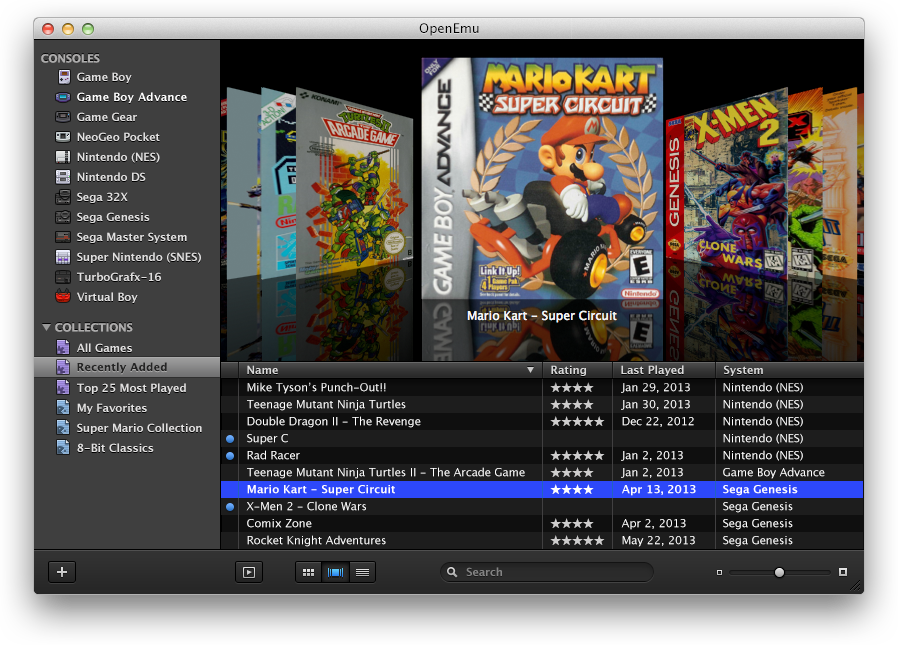Sort by Name column header arrow
This screenshot has width=898, height=645.
(530, 370)
